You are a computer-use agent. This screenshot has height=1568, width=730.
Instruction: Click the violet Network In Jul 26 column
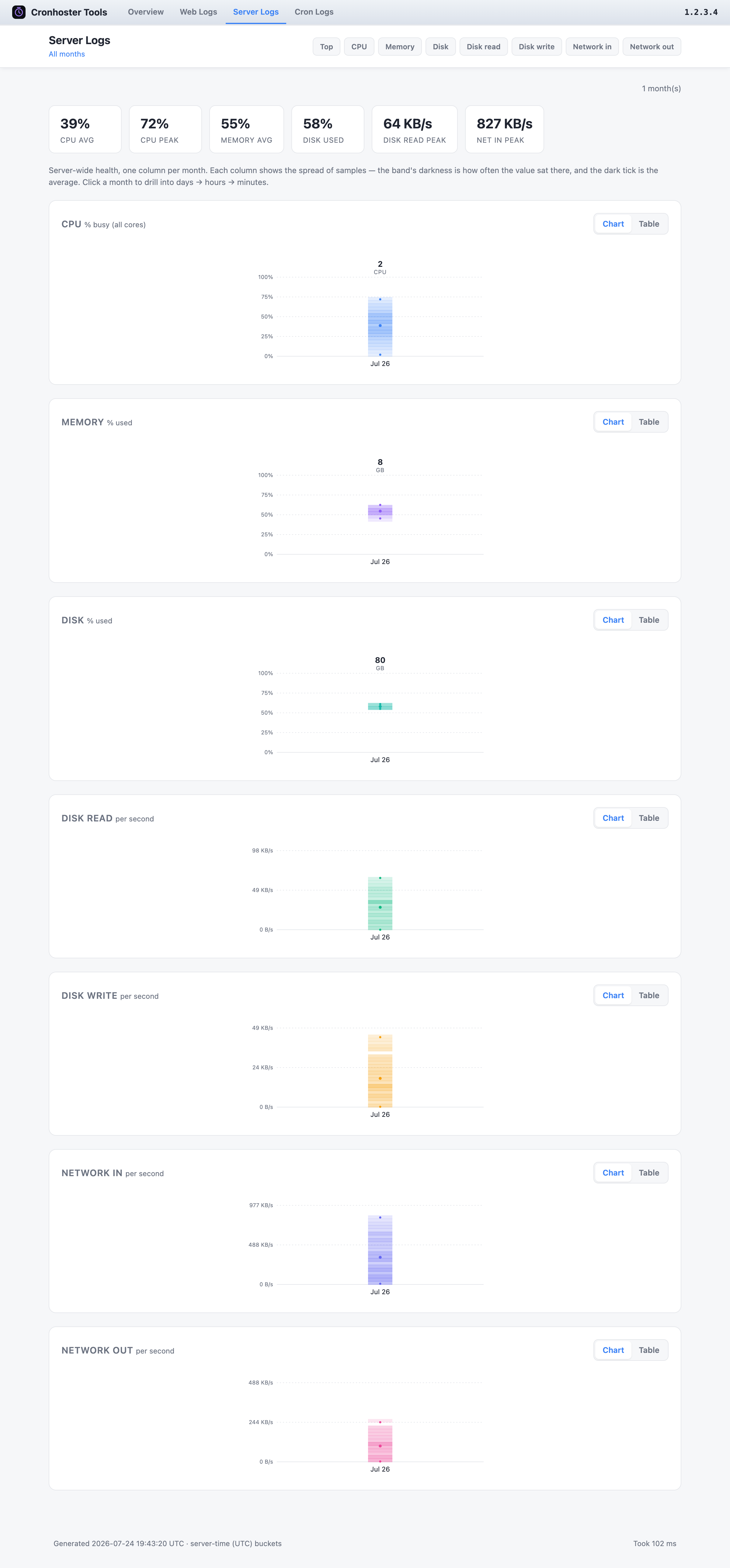point(380,1250)
